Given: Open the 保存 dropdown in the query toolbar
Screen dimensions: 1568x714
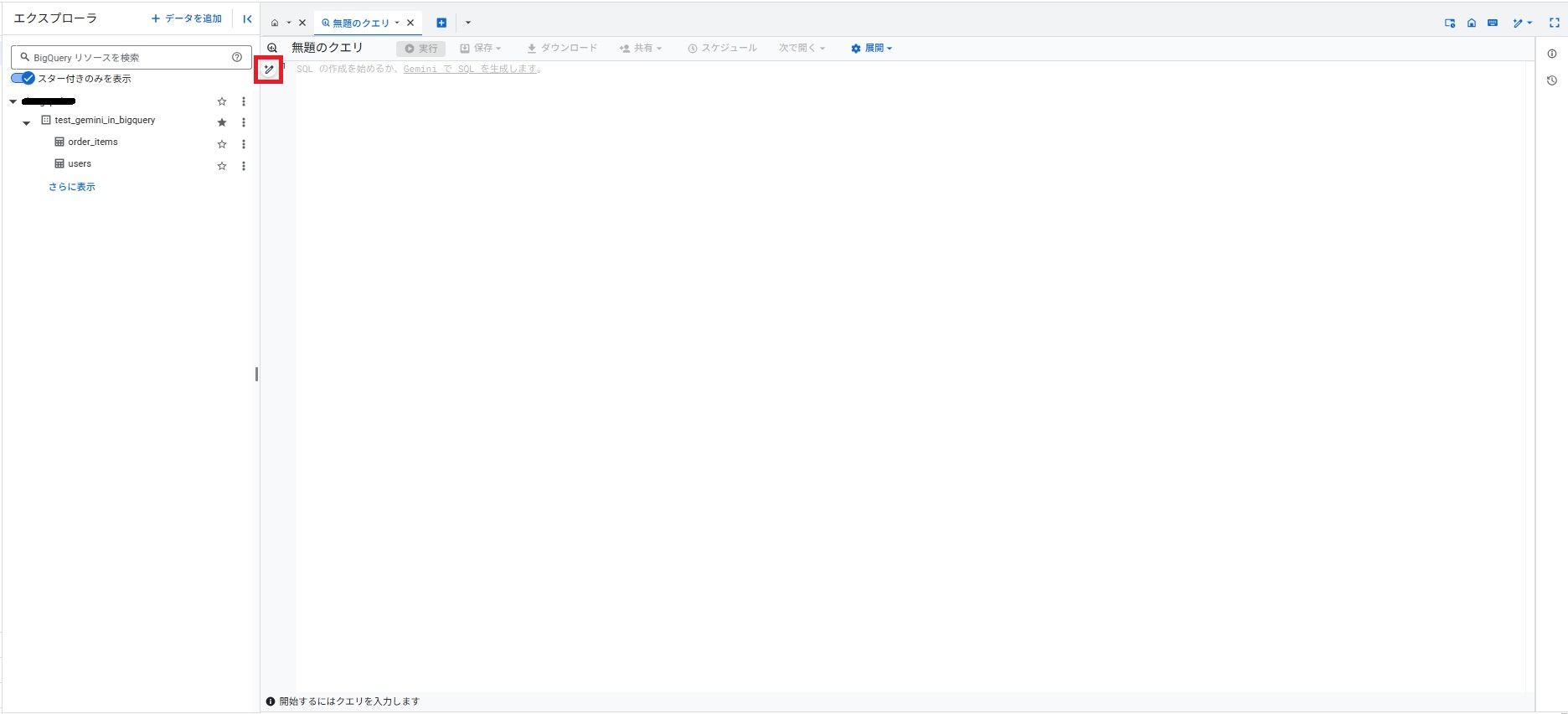Looking at the screenshot, I should coord(481,49).
